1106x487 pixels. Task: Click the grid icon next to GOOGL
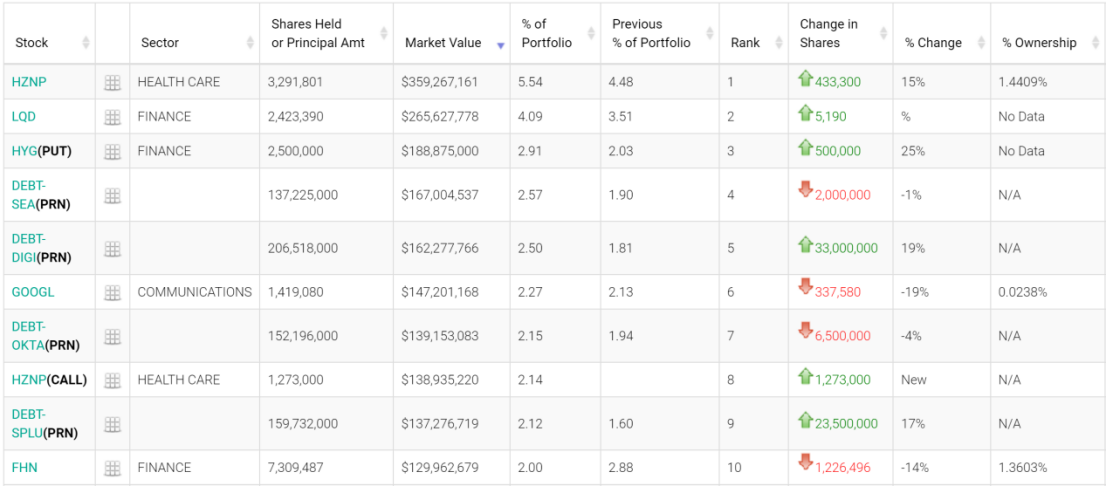112,293
